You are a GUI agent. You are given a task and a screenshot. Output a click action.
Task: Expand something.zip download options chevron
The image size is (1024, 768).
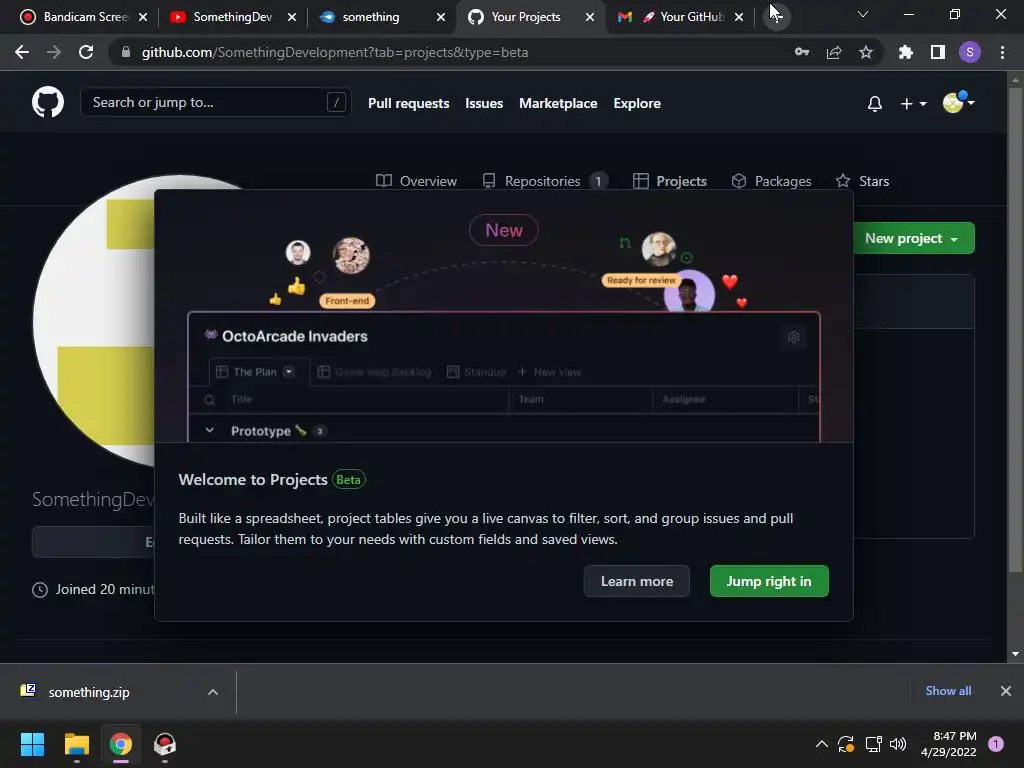(x=212, y=692)
